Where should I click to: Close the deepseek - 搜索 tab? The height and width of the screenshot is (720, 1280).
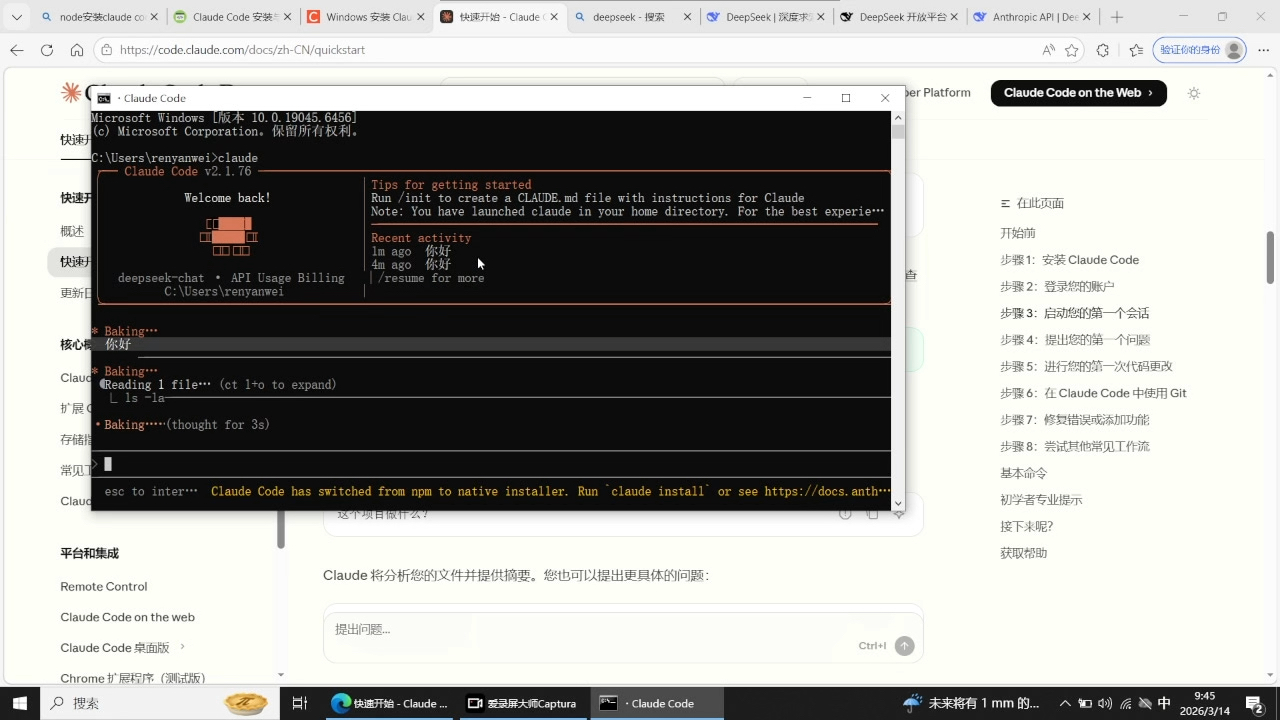686,17
